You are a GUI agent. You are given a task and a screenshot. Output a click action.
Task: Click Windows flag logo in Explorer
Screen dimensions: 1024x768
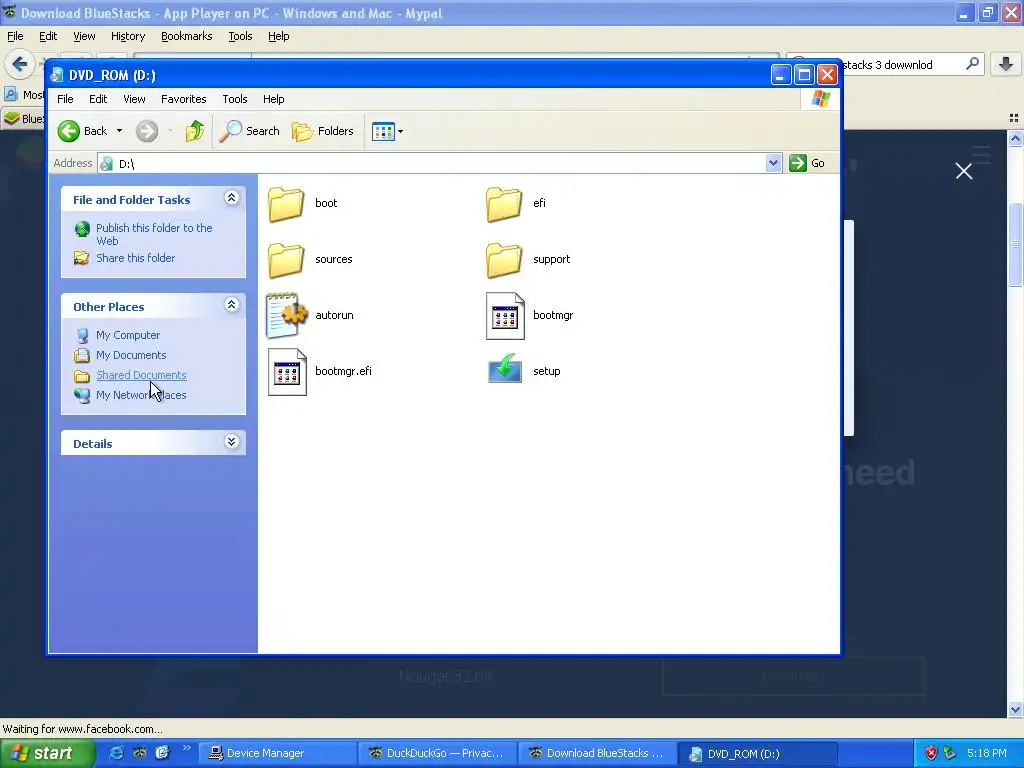click(820, 99)
